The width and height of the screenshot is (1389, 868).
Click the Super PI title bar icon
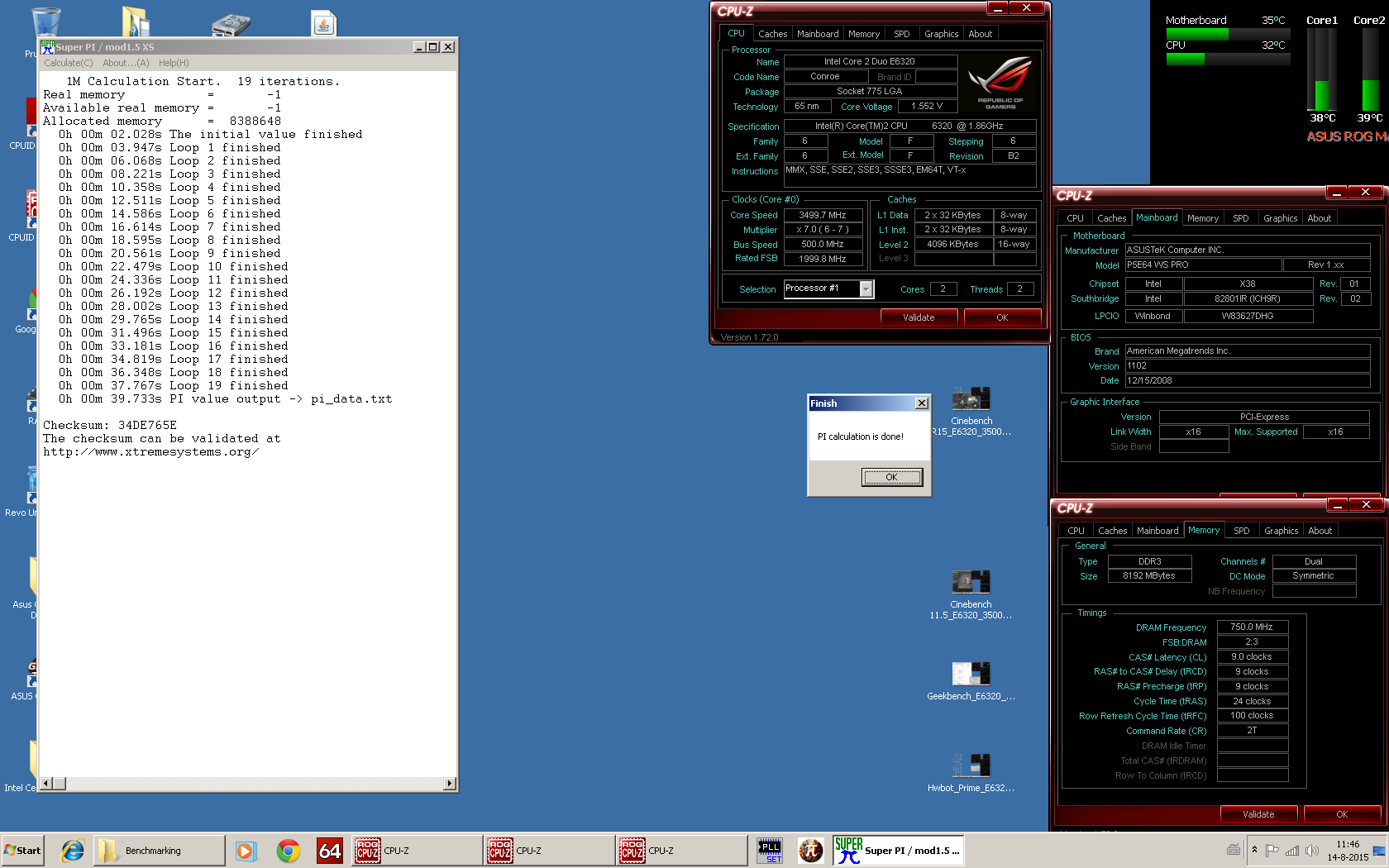click(x=47, y=47)
